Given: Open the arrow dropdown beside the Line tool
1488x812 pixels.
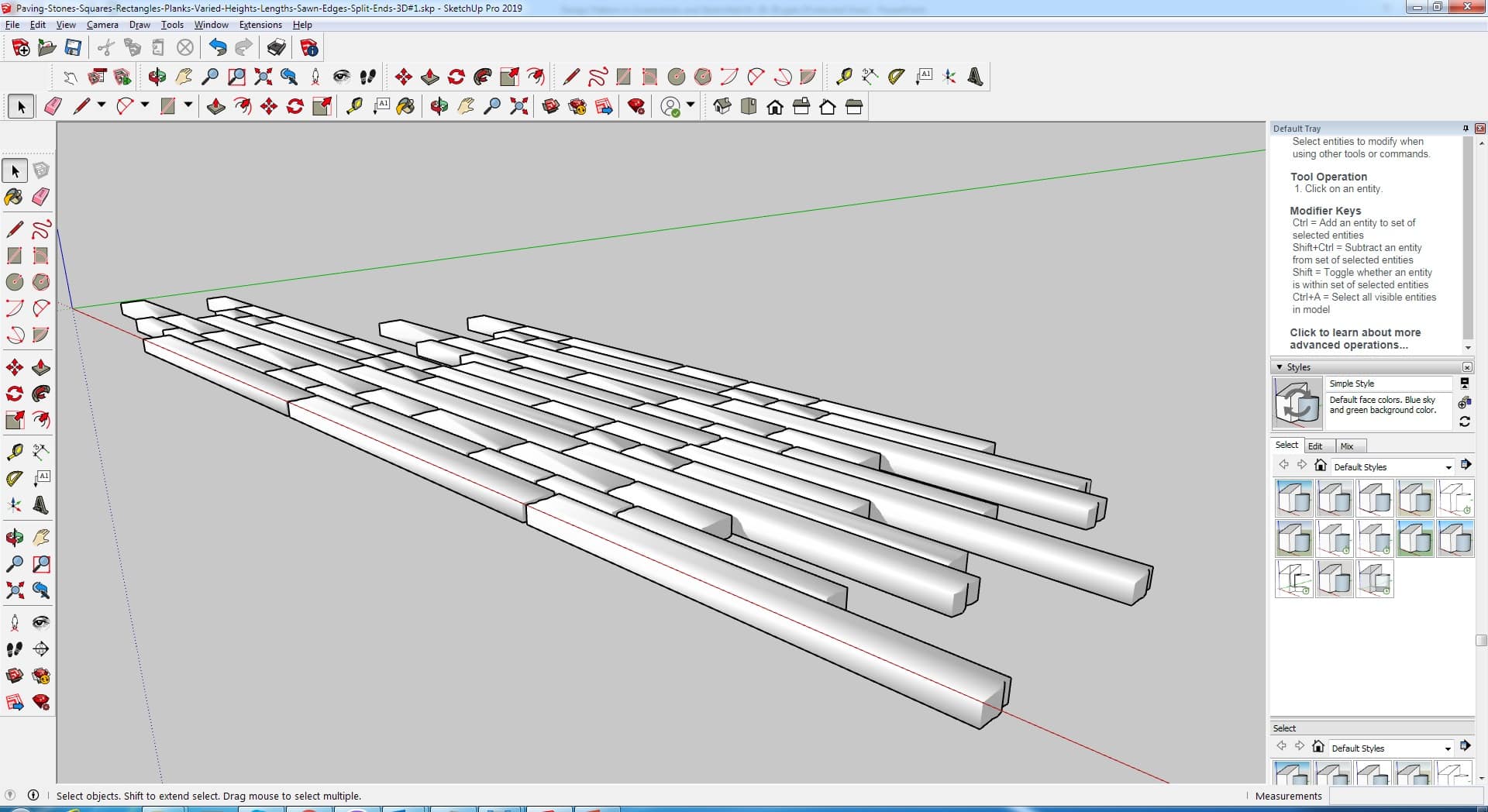Looking at the screenshot, I should (101, 105).
